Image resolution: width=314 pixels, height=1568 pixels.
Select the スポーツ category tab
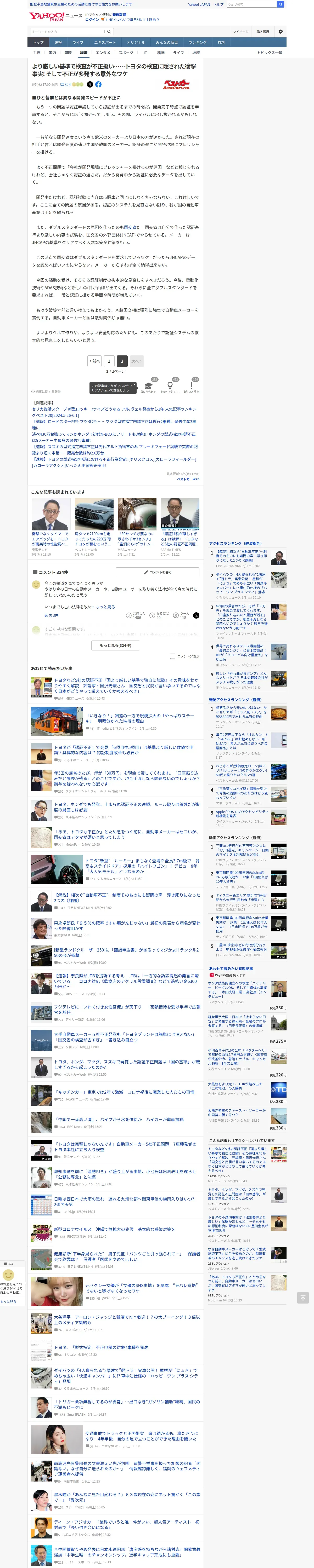(x=126, y=53)
